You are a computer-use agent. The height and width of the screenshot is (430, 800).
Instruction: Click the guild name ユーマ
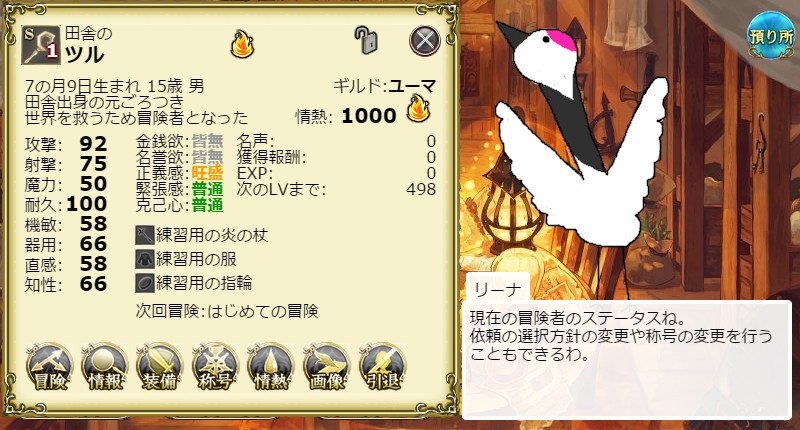(412, 86)
